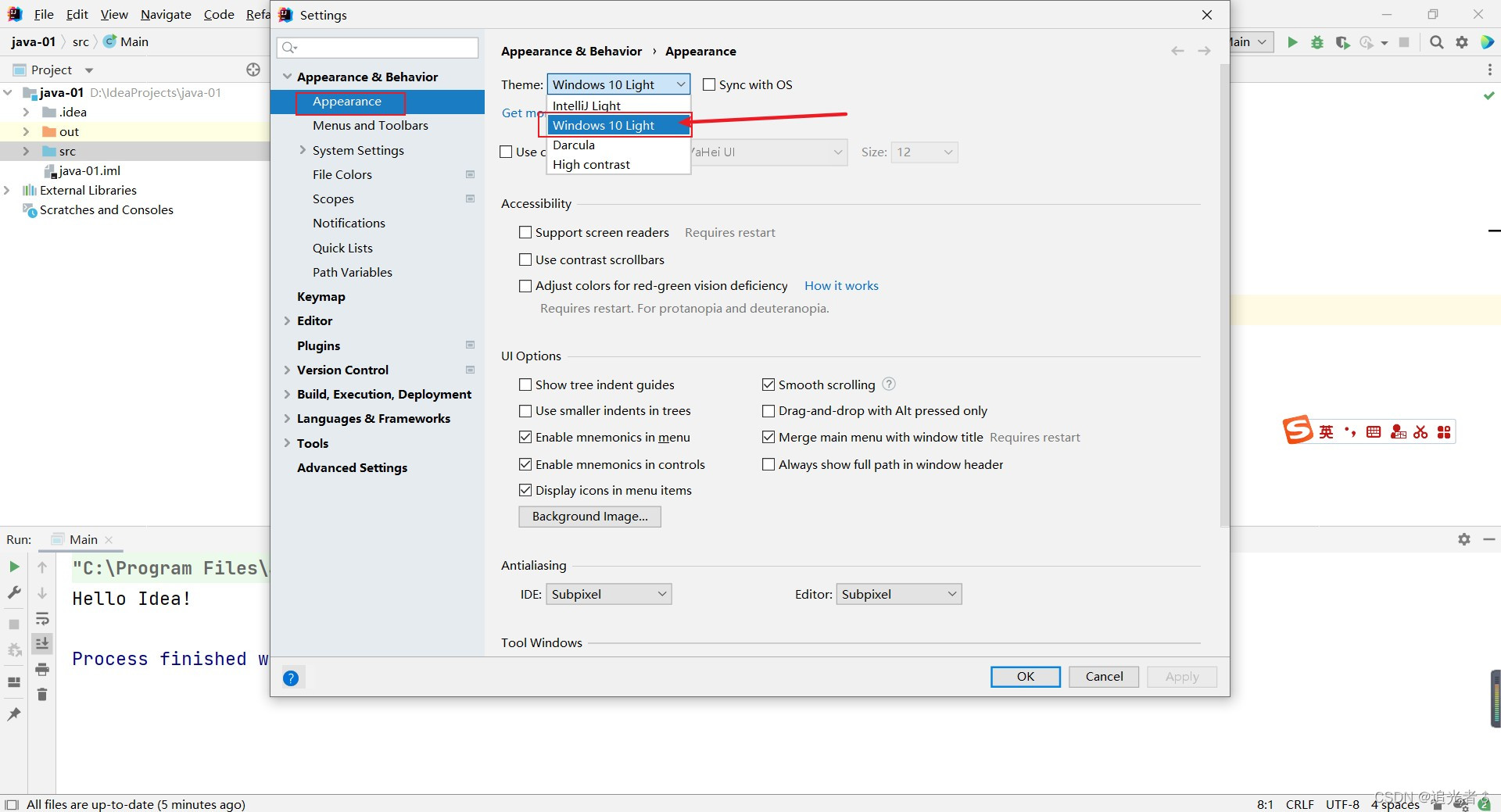
Task: Open the Navigate menu
Action: pos(166,14)
